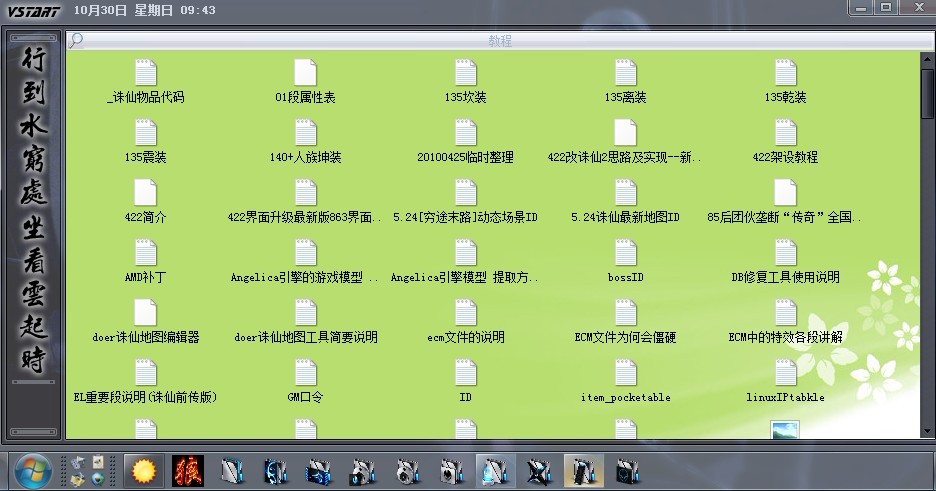Click the vertical scrollbar thumb
The width and height of the screenshot is (936, 491).
(926, 95)
